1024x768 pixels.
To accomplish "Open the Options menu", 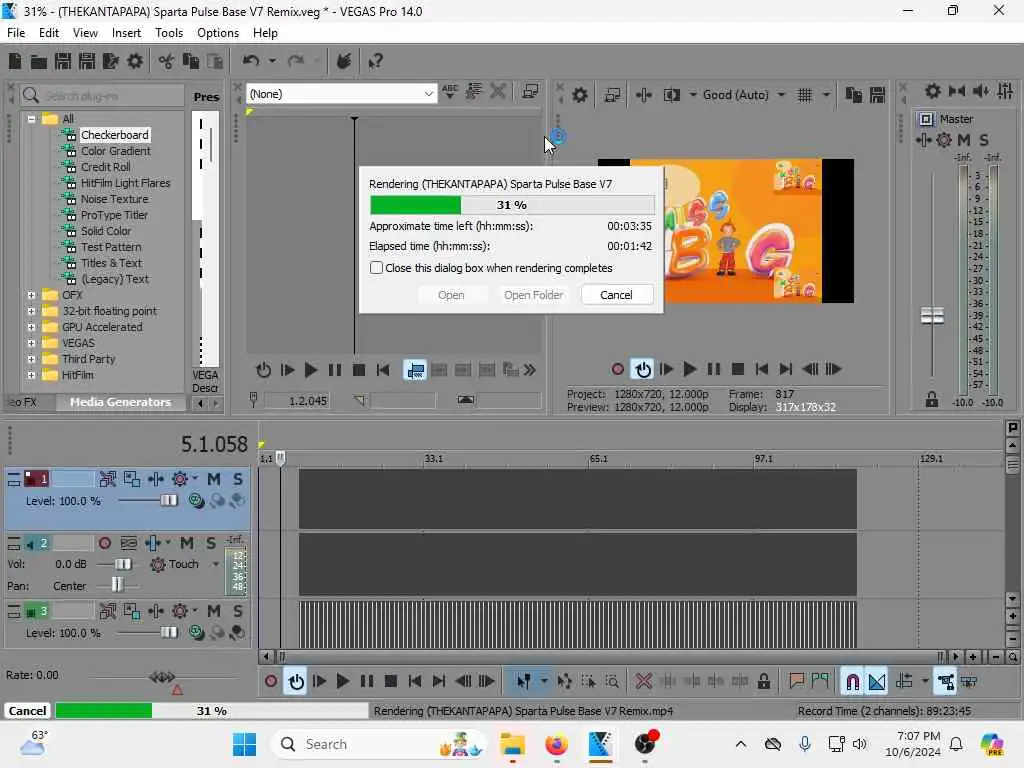I will 218,33.
